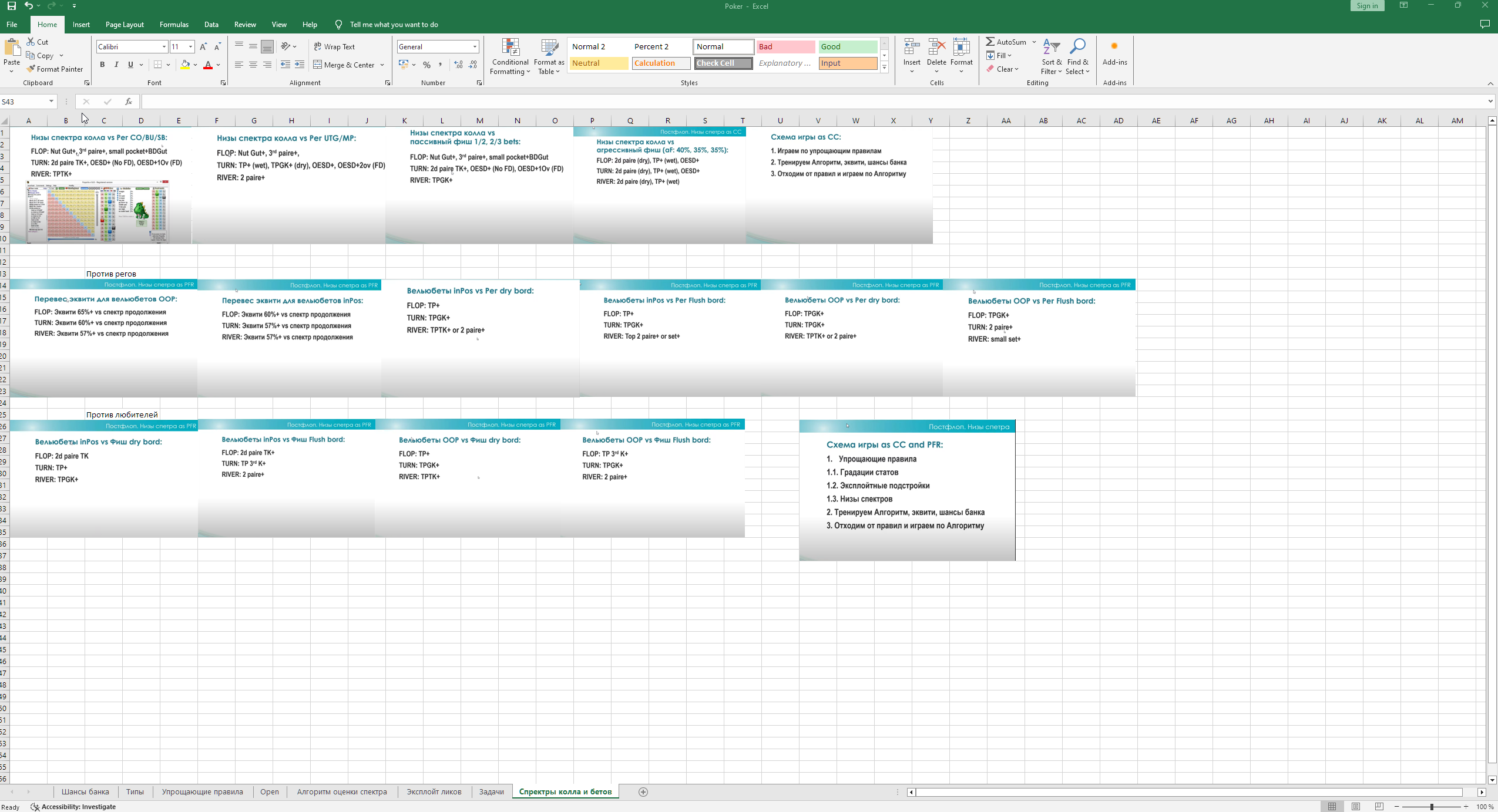The width and height of the screenshot is (1498, 812).
Task: Save the workbook with the Save icon
Action: pyautogui.click(x=11, y=6)
